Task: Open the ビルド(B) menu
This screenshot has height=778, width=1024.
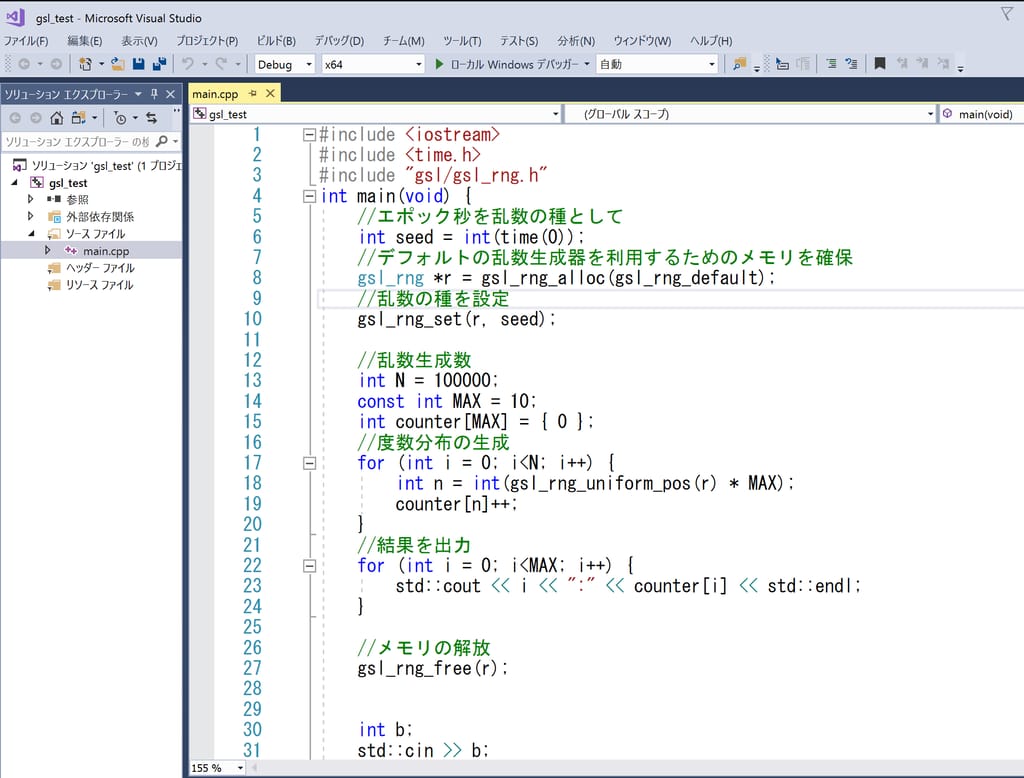Action: (276, 41)
